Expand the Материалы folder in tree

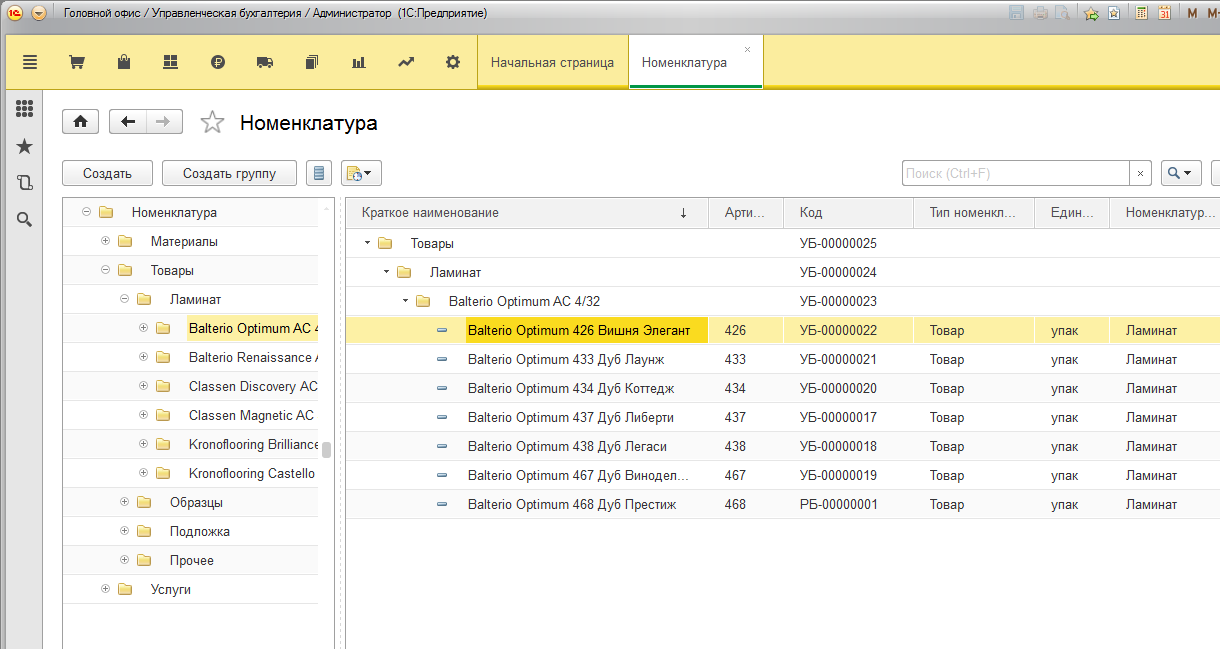tap(105, 241)
